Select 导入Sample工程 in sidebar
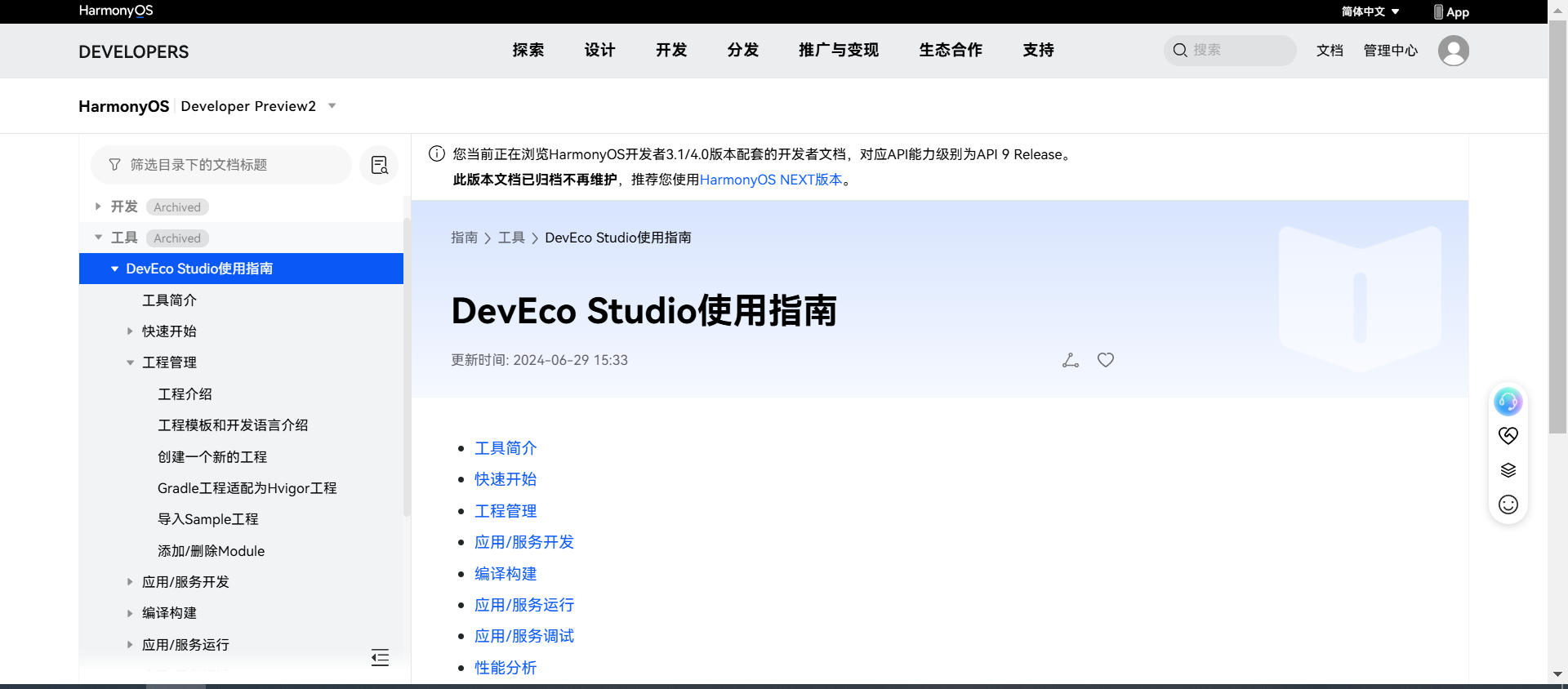This screenshot has width=1568, height=689. coord(207,519)
